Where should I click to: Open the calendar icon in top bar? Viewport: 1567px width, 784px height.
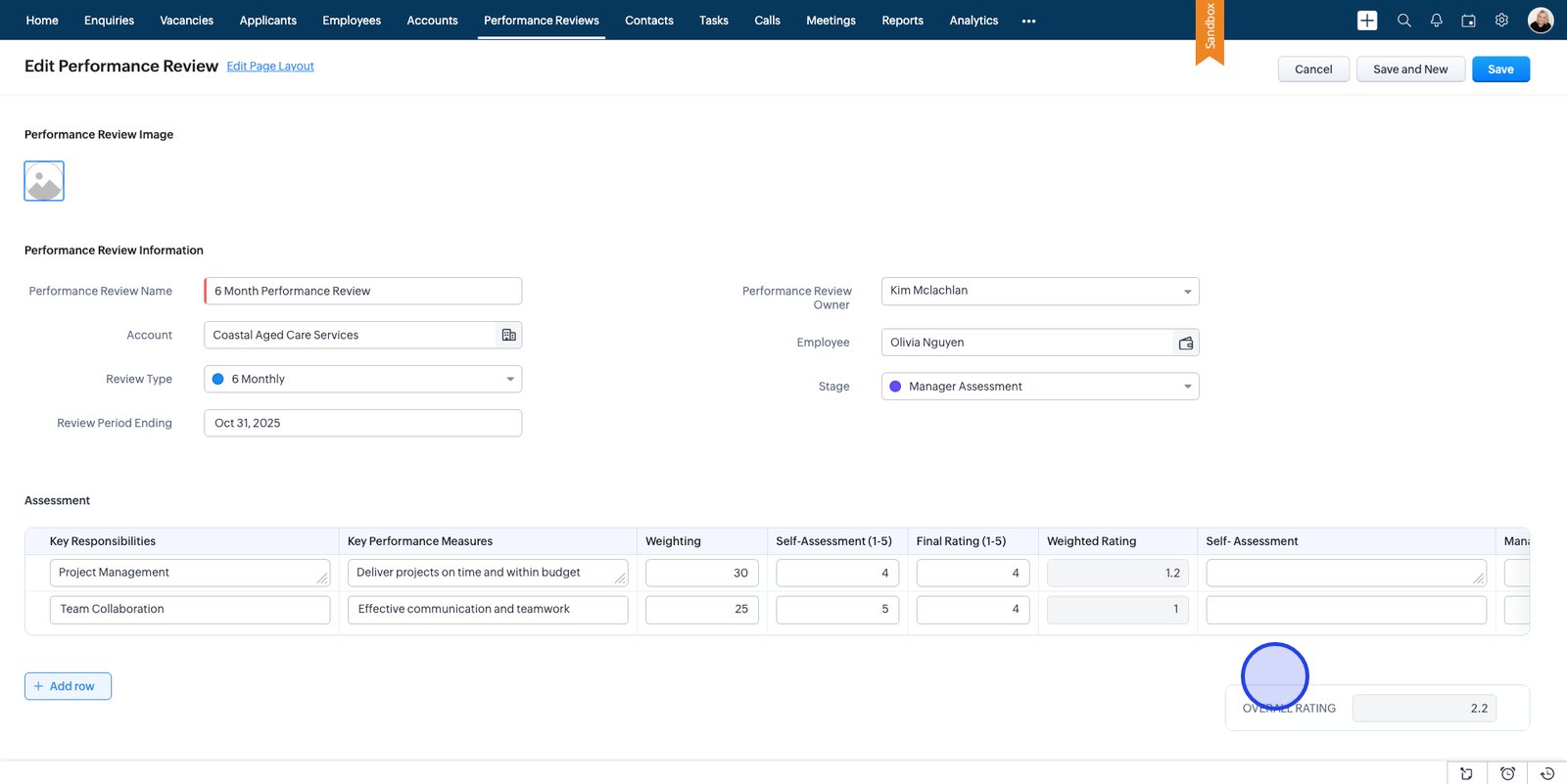[1468, 21]
